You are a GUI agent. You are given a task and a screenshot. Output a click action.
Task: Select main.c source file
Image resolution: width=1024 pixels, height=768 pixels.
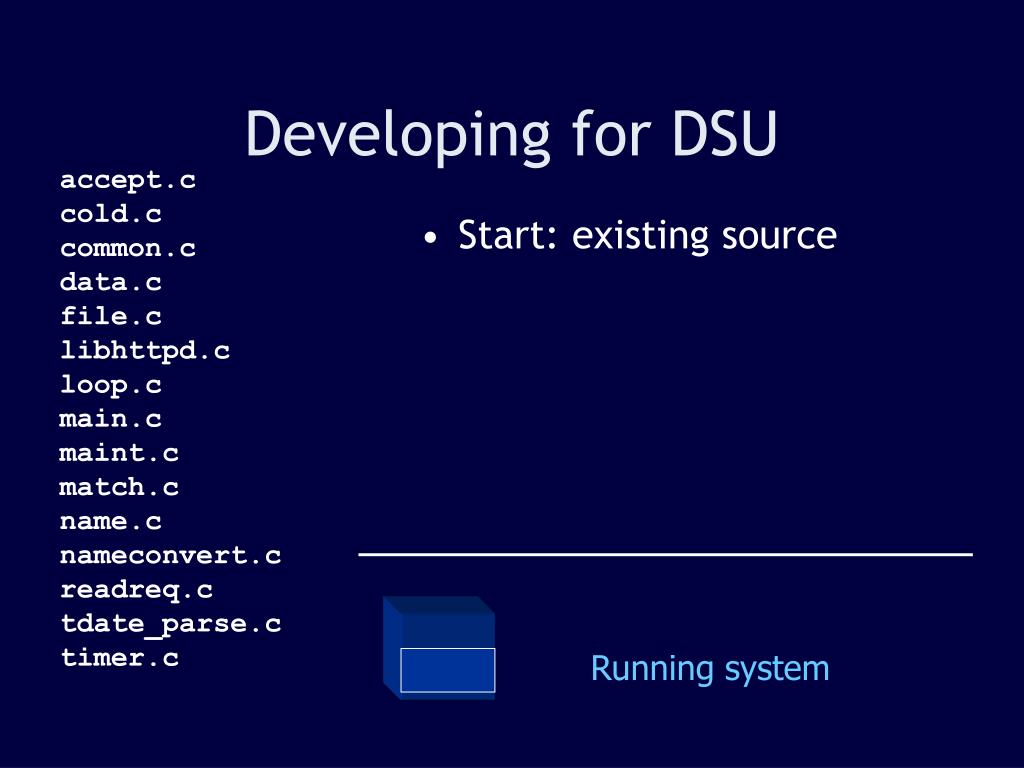(111, 419)
